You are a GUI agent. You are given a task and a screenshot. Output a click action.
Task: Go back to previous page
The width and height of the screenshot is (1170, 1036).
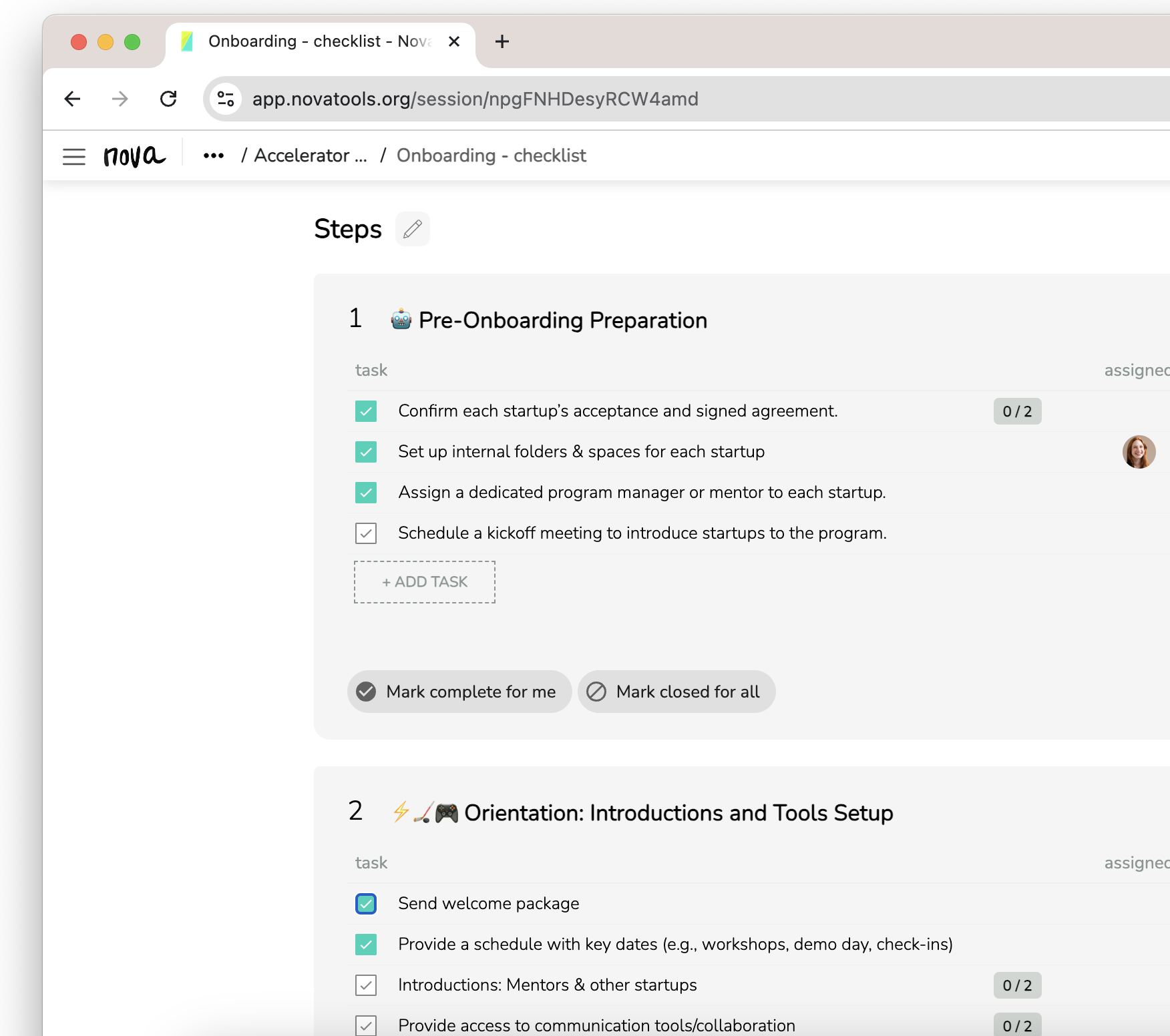[x=72, y=99]
